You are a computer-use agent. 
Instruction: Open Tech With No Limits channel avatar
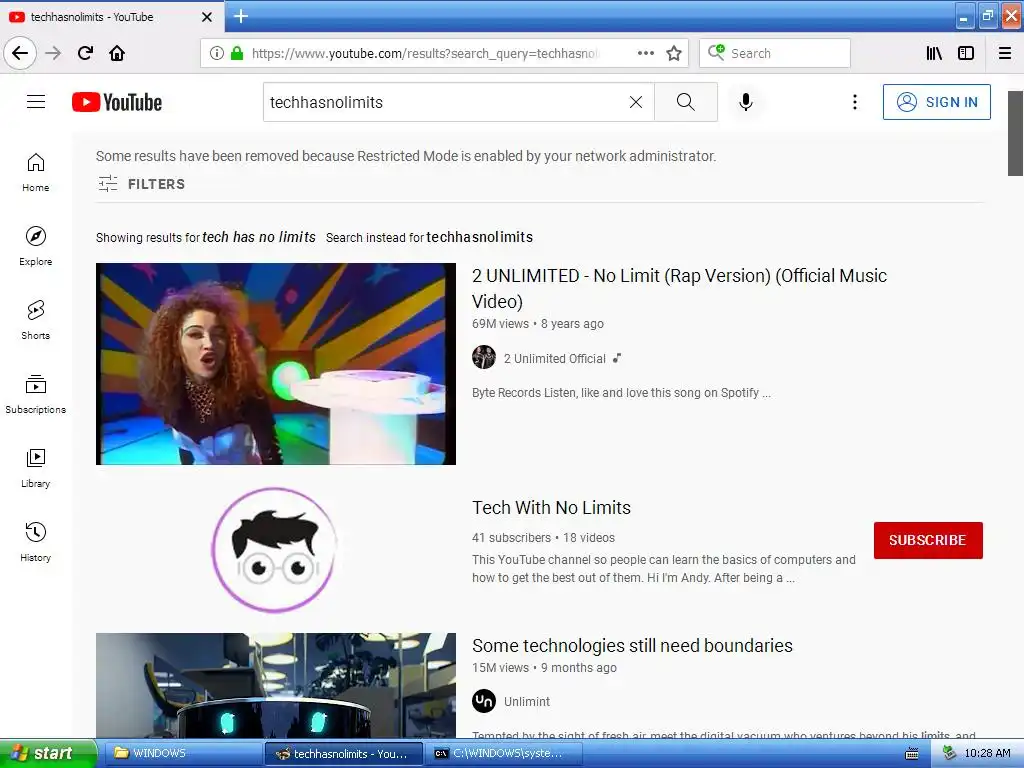pyautogui.click(x=274, y=550)
